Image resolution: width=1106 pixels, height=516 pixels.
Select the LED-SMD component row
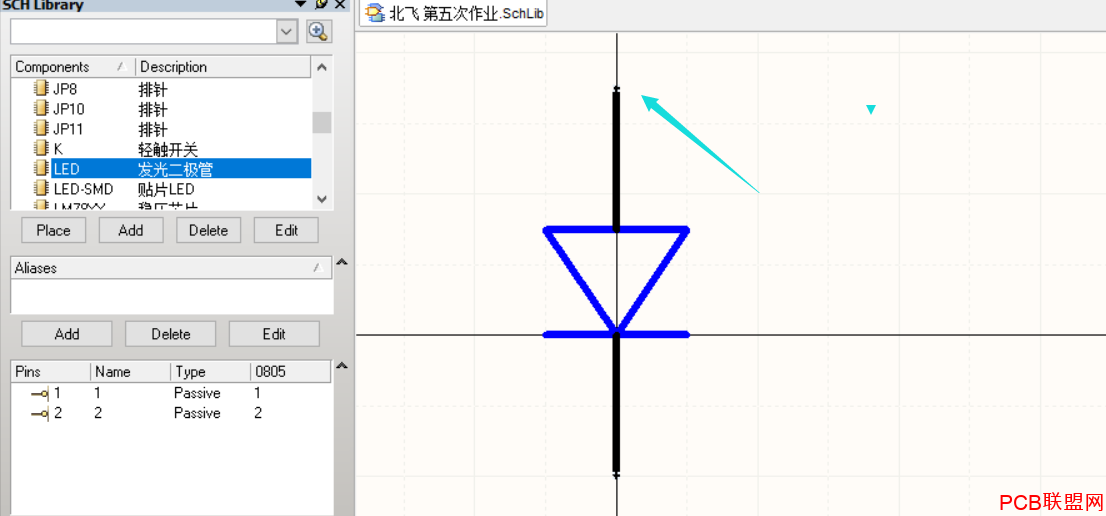tap(161, 189)
